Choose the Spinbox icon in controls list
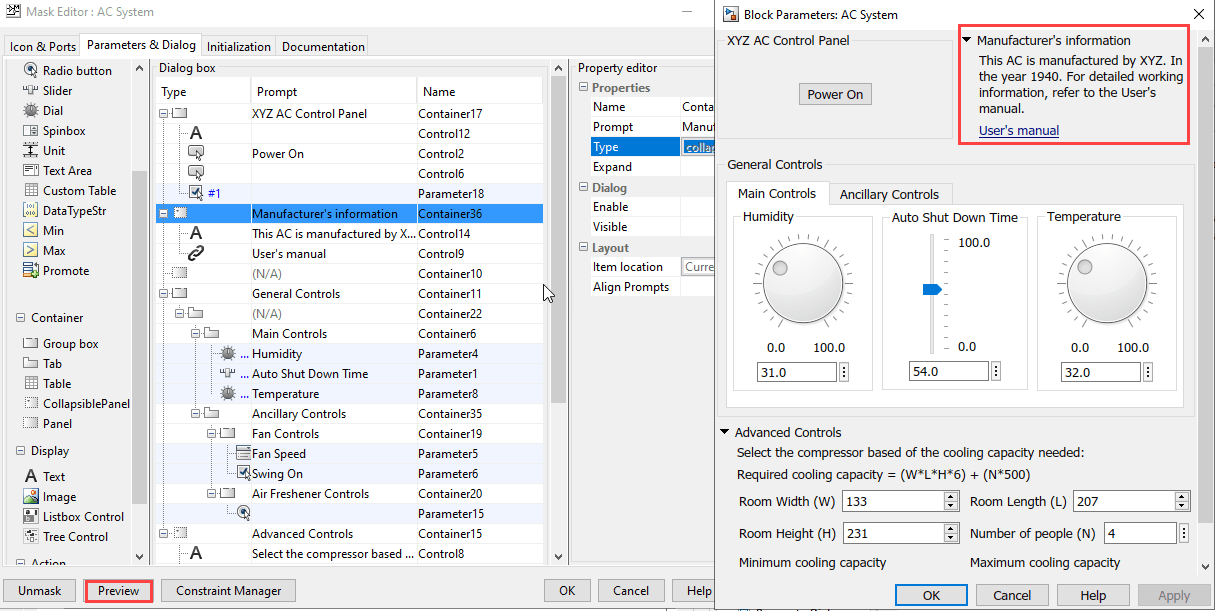Image resolution: width=1215 pixels, height=611 pixels. pos(30,131)
